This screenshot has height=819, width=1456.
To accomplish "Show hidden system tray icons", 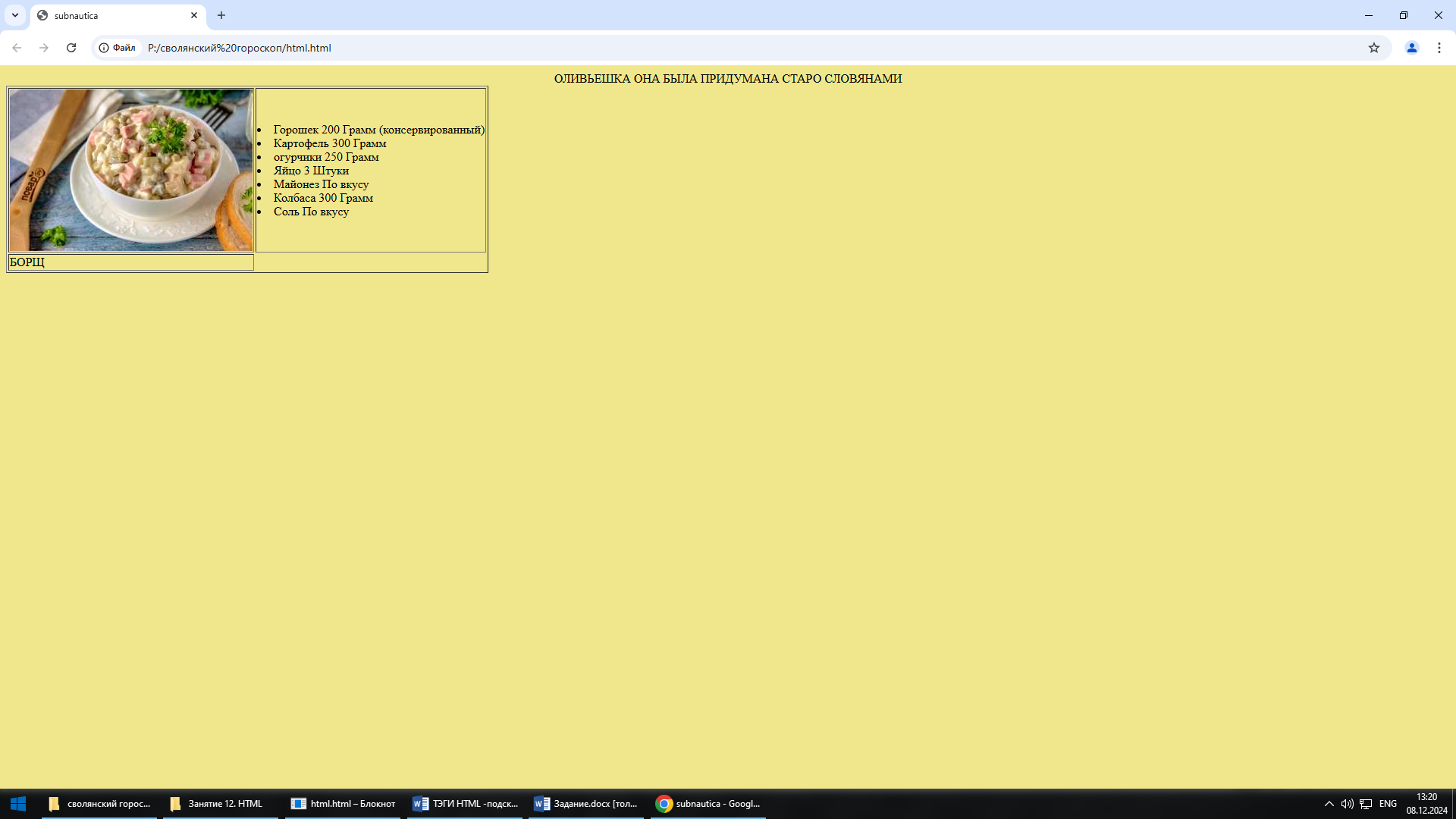I will [1329, 804].
